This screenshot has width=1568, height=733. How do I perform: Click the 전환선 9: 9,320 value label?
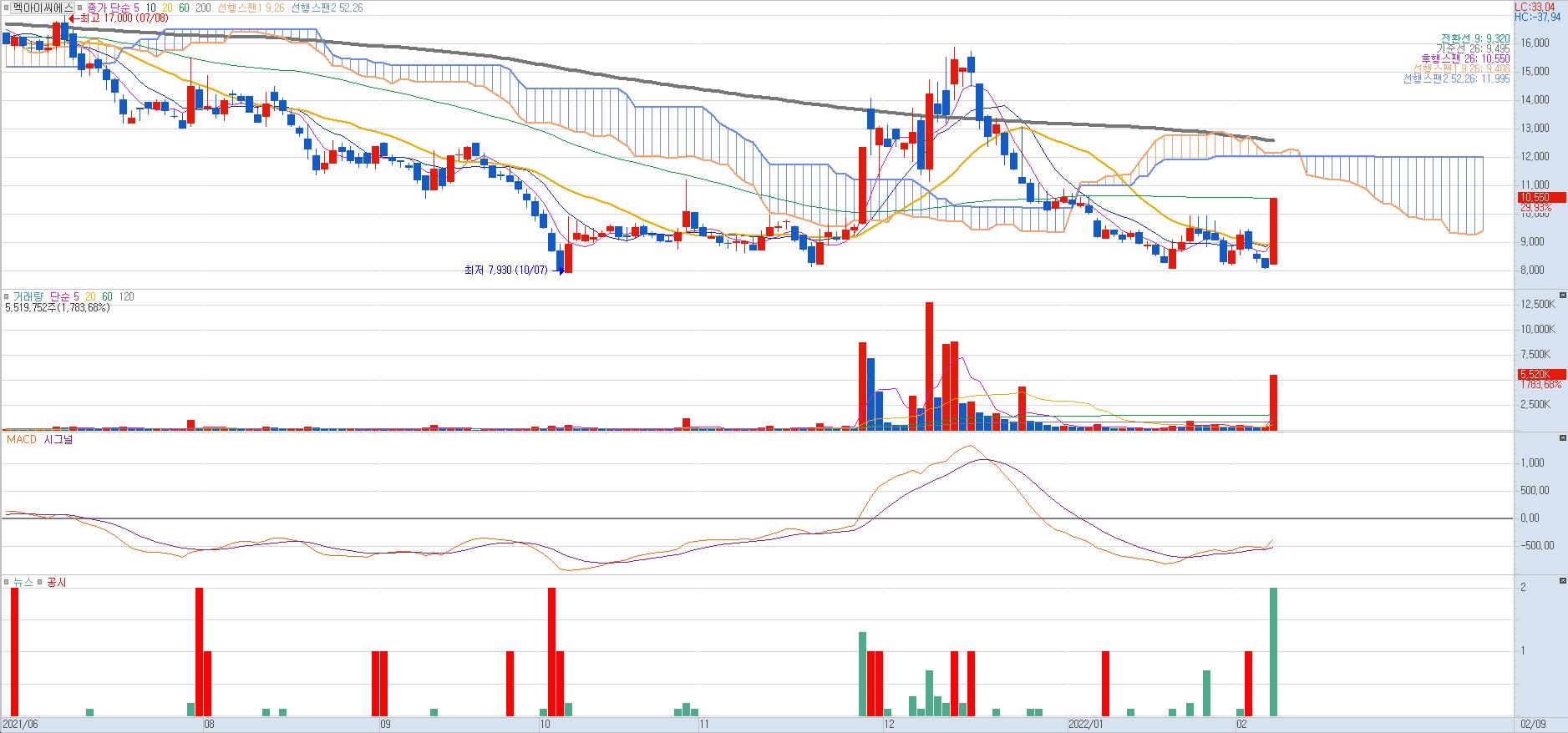pyautogui.click(x=1474, y=38)
